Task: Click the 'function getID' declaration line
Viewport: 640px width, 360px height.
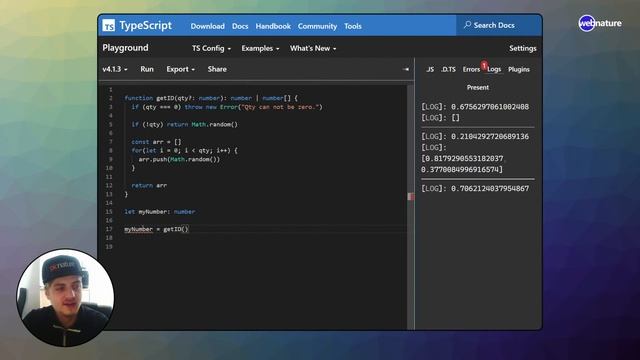Action: click(211, 98)
